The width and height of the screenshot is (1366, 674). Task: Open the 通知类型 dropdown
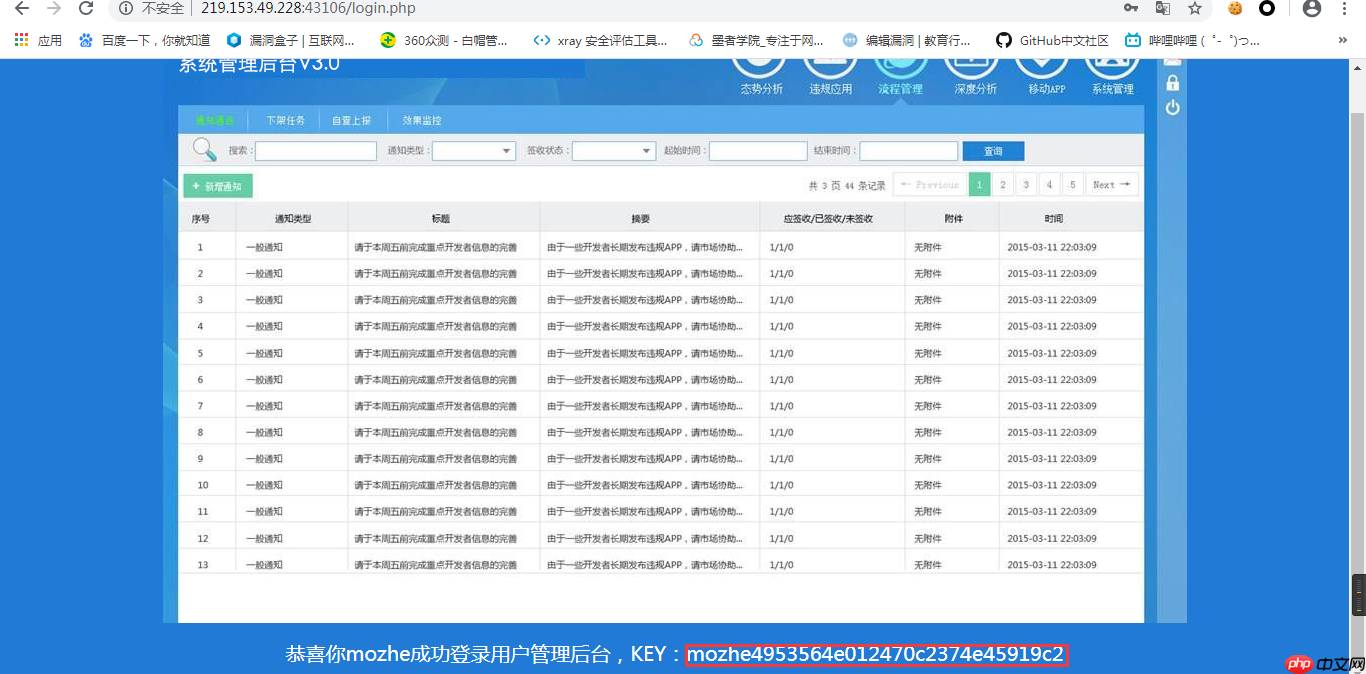(x=474, y=149)
